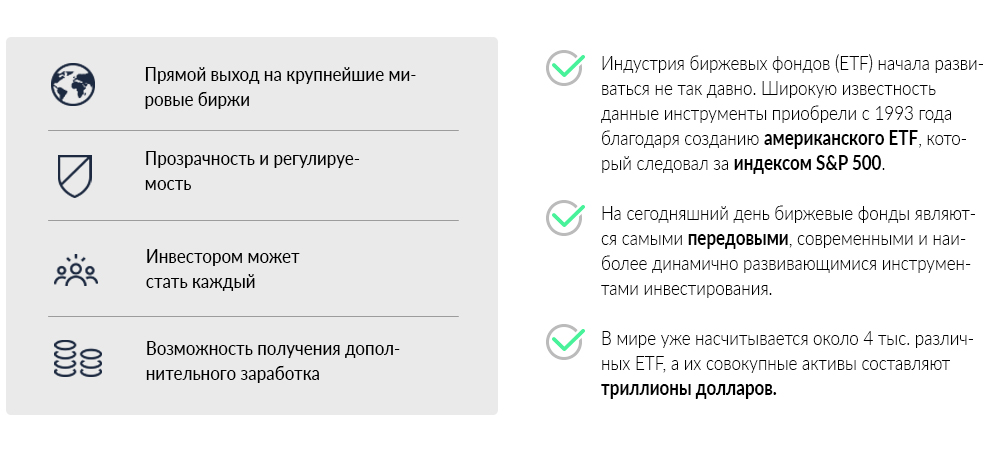The width and height of the screenshot is (1000, 463).
Task: Click the bold word 'передовыми'
Action: pos(738,239)
